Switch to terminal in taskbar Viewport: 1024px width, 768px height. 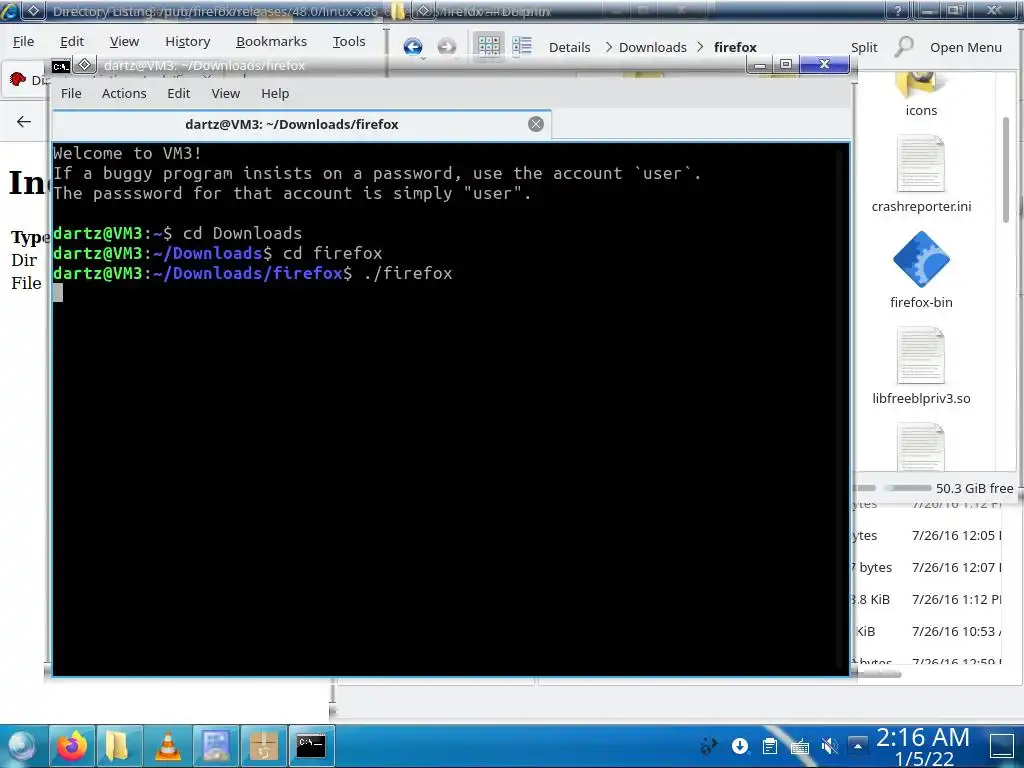point(312,745)
